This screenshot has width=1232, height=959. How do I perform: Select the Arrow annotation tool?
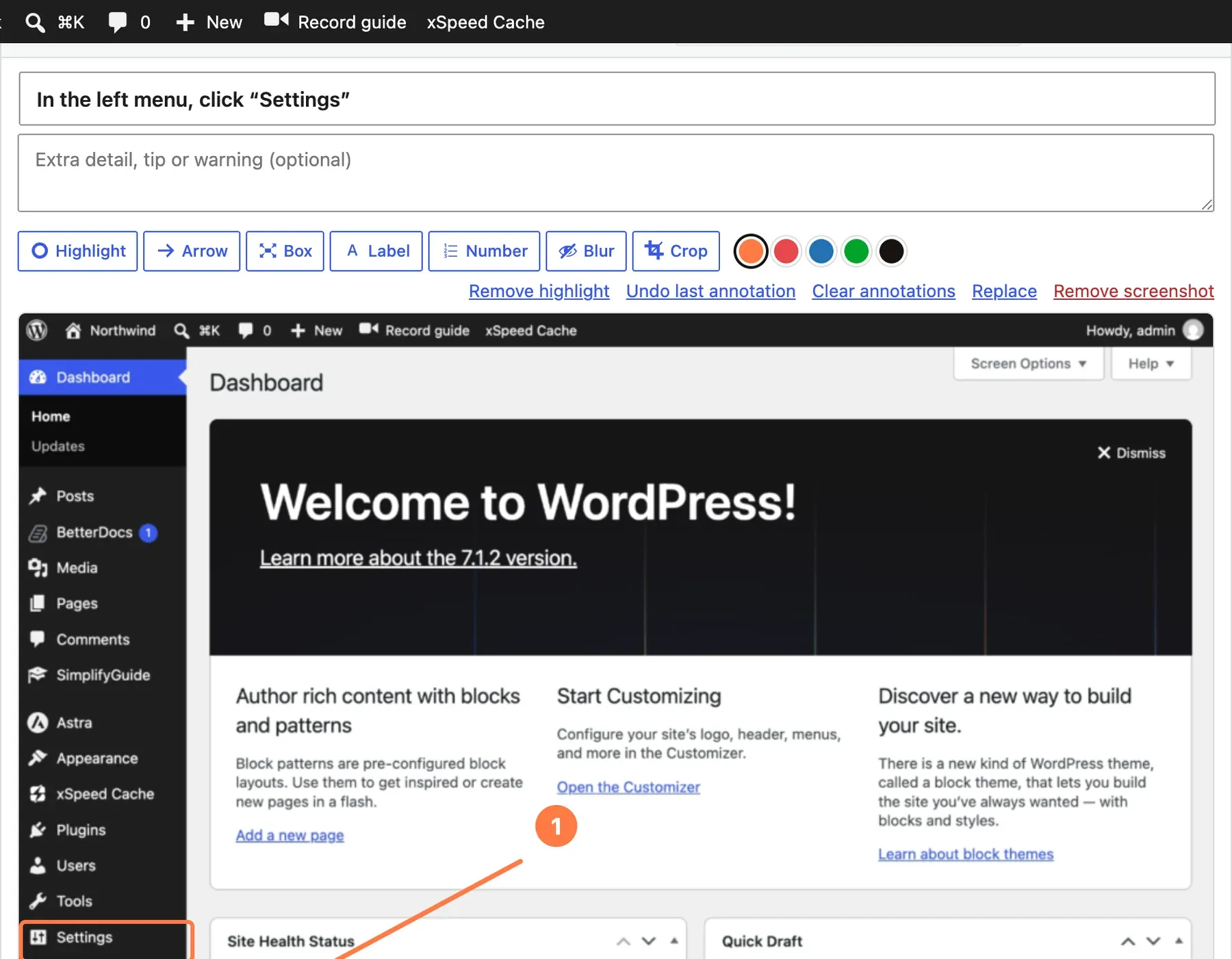pyautogui.click(x=192, y=251)
